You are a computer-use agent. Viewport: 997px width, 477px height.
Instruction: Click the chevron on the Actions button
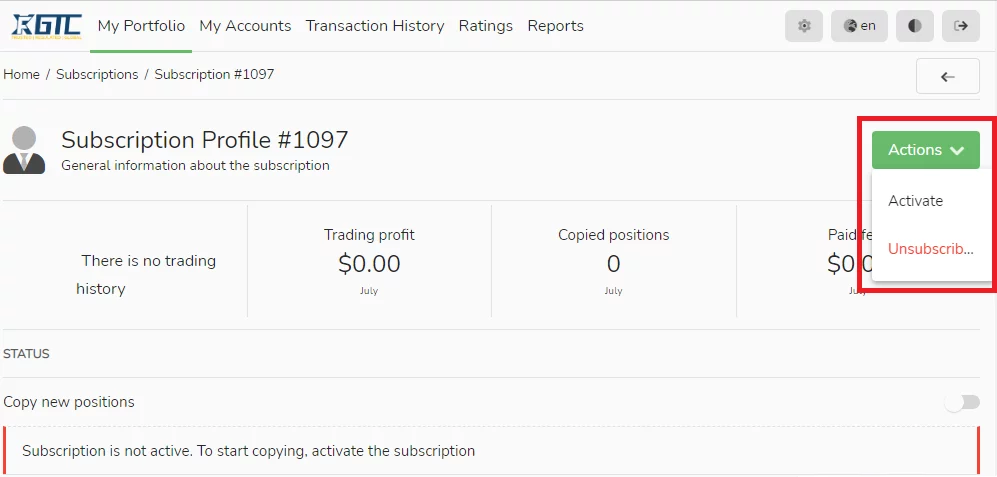point(958,151)
